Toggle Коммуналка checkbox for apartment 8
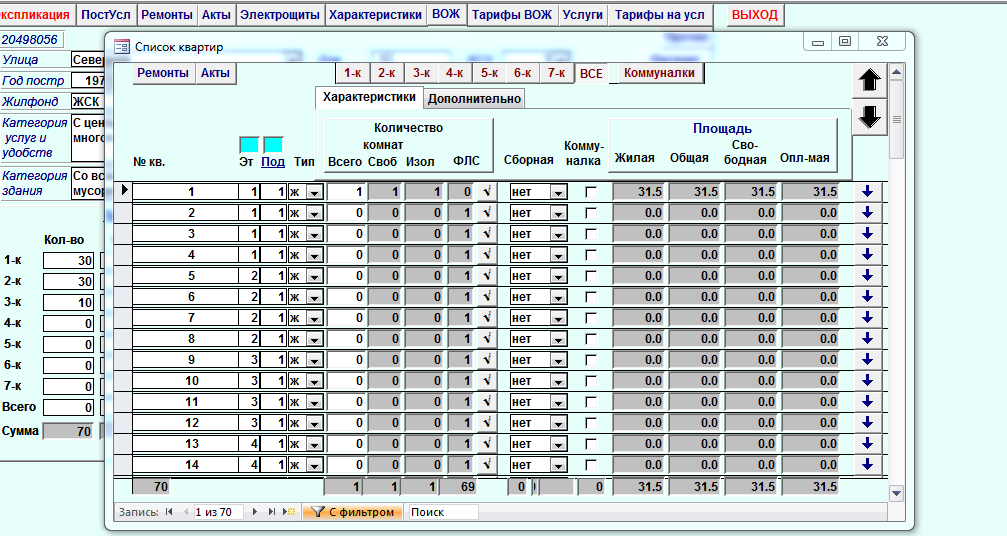 (x=591, y=339)
